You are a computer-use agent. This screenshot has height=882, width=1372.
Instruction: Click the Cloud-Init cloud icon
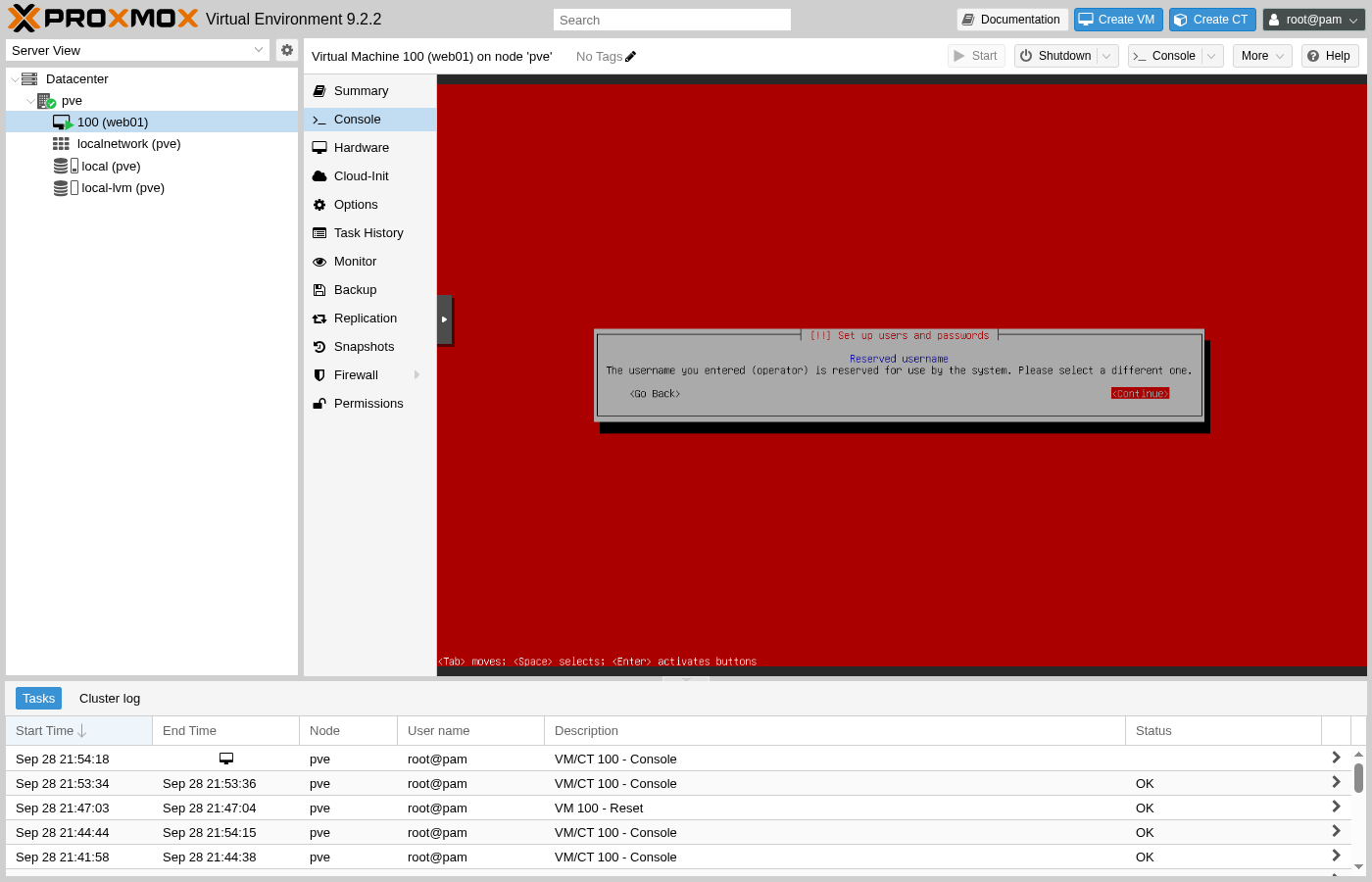[319, 176]
